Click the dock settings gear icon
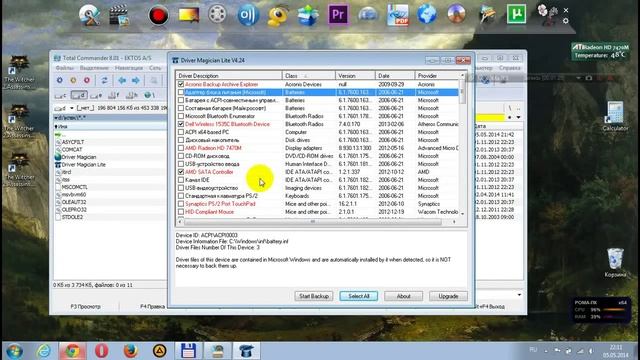The width and height of the screenshot is (640, 360). 566,20
